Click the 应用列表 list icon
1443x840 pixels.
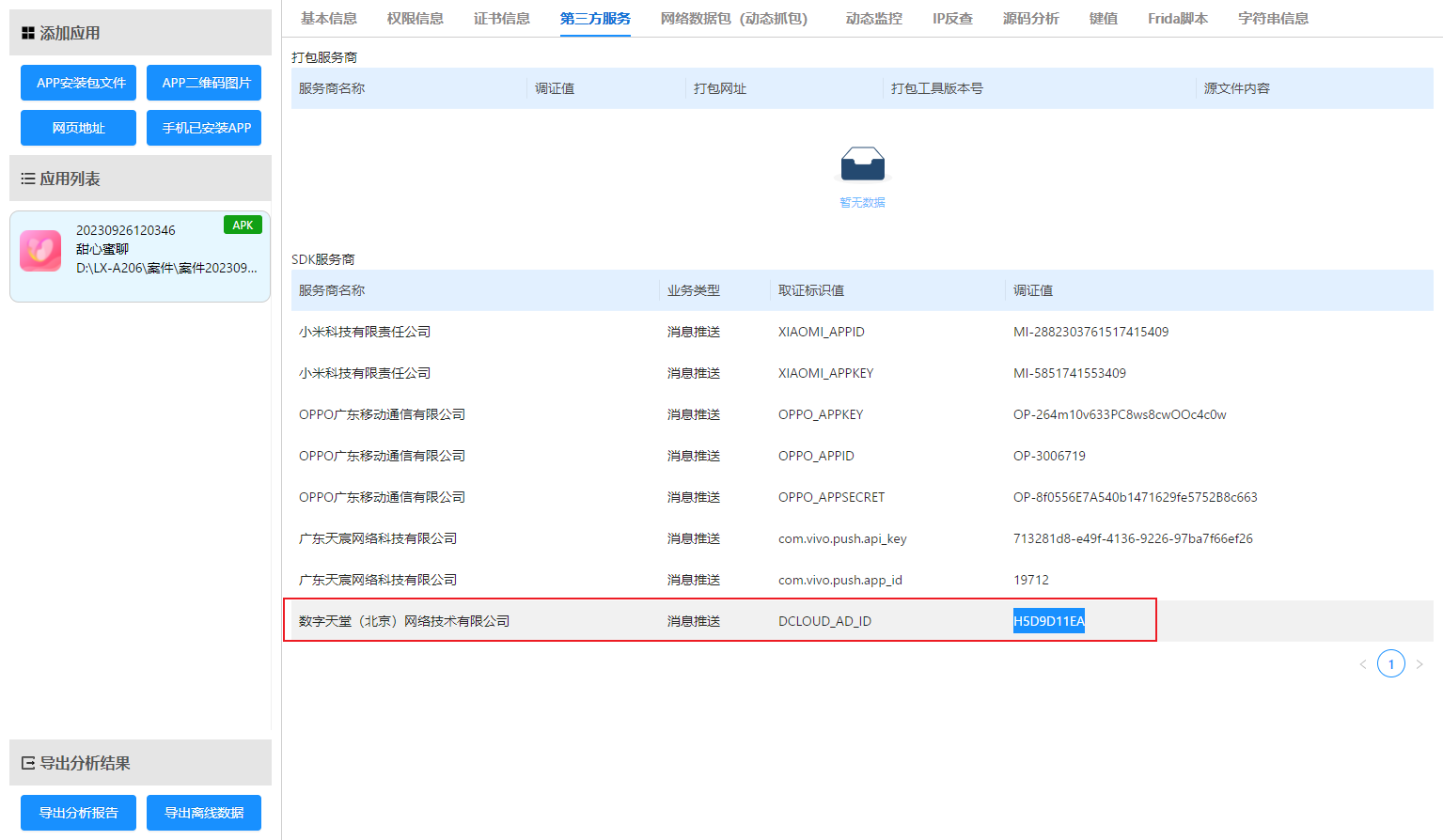point(27,179)
